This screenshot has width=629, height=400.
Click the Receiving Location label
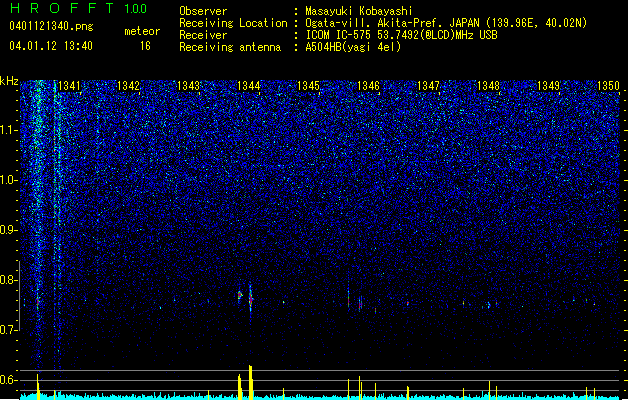point(233,23)
